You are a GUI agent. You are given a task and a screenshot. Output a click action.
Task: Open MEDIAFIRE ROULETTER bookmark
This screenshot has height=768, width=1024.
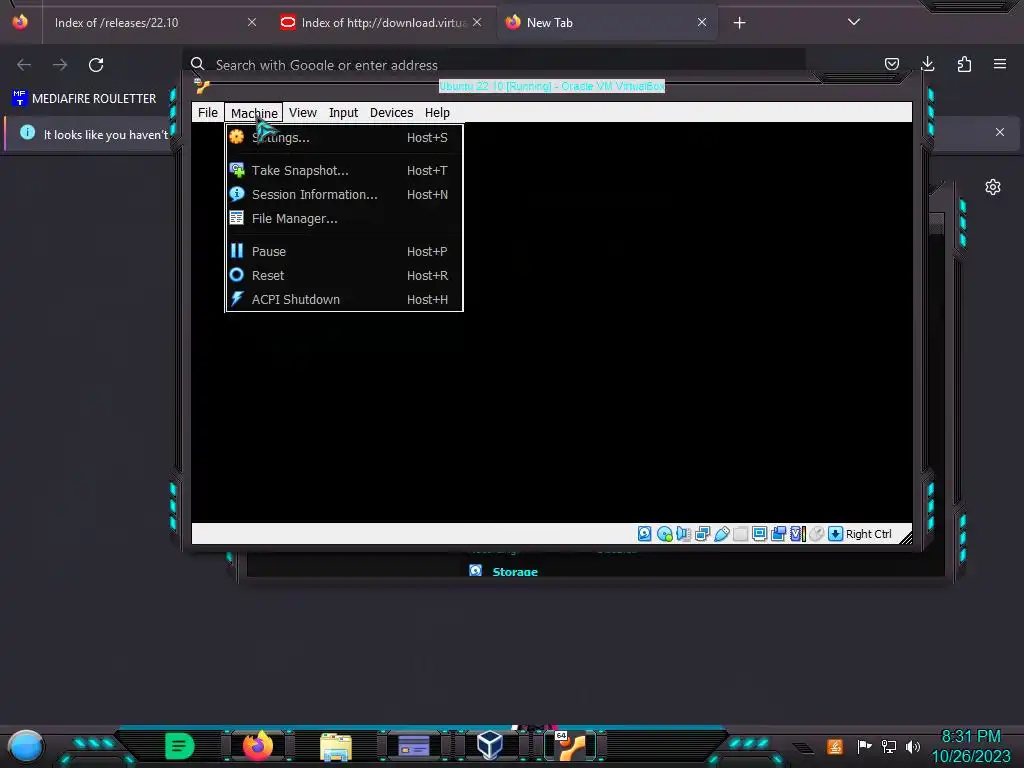point(85,99)
